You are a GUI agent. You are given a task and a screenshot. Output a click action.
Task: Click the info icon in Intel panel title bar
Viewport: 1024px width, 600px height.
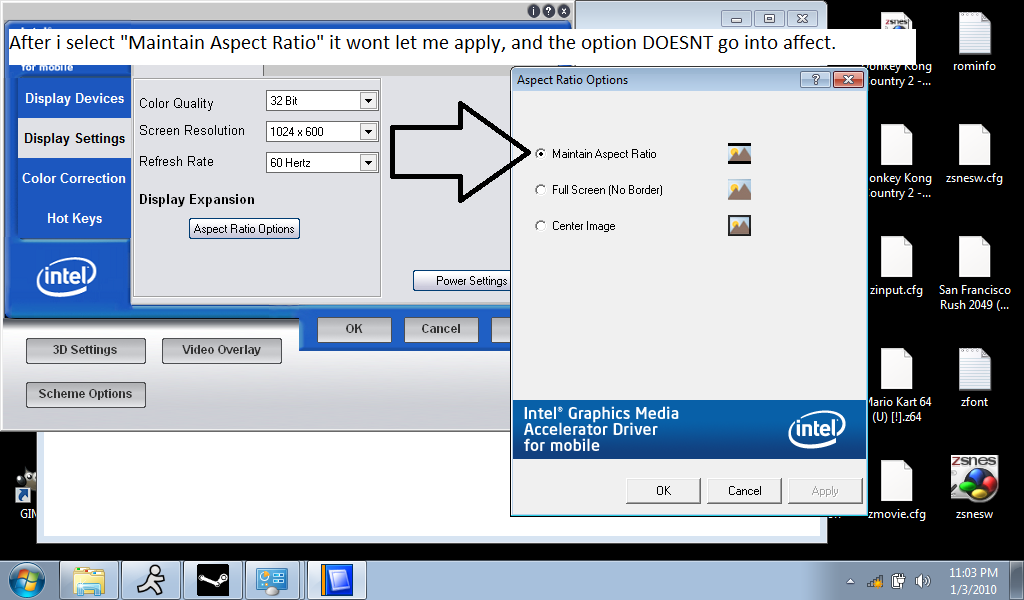534,11
